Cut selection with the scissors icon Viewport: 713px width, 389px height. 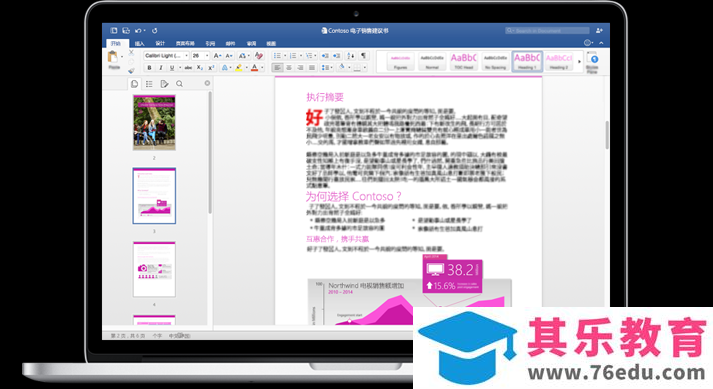click(131, 53)
